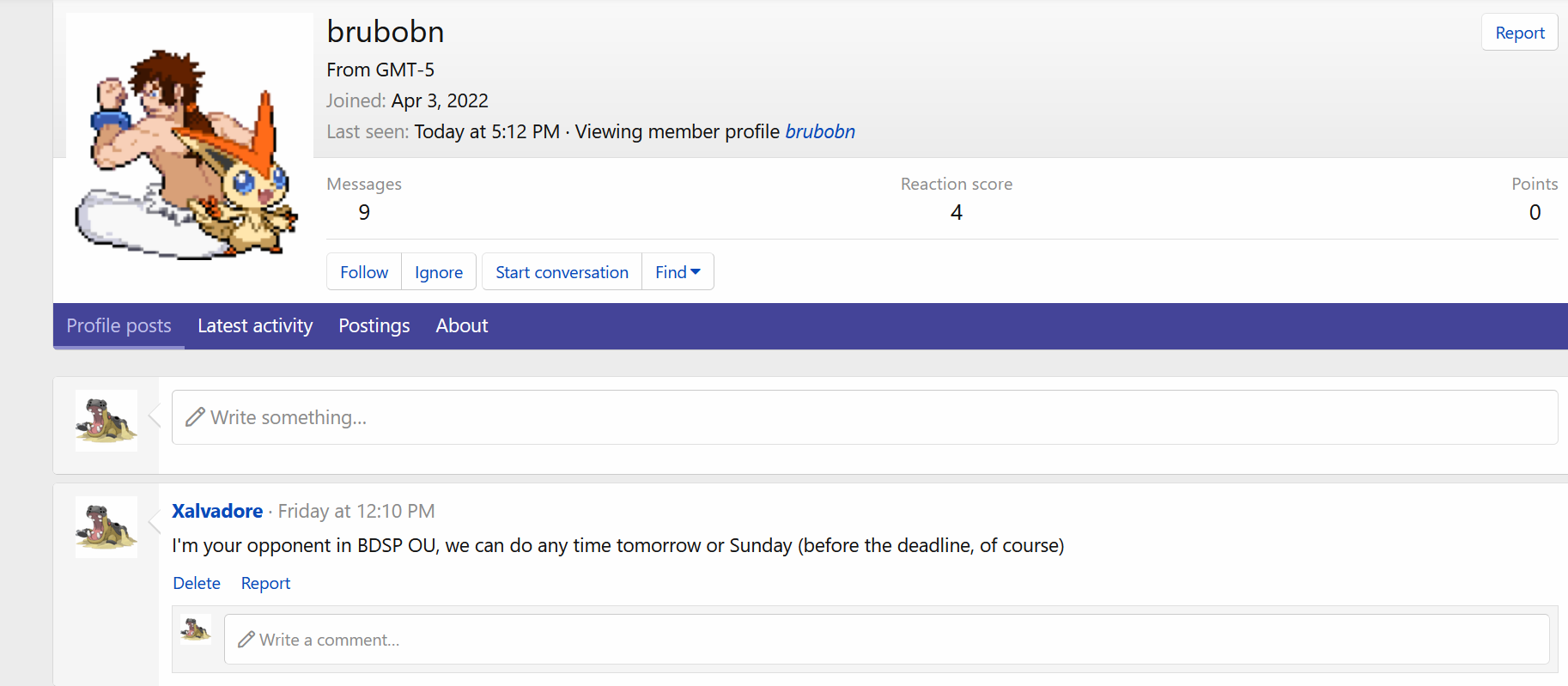Click the Messages count 9

[x=364, y=212]
